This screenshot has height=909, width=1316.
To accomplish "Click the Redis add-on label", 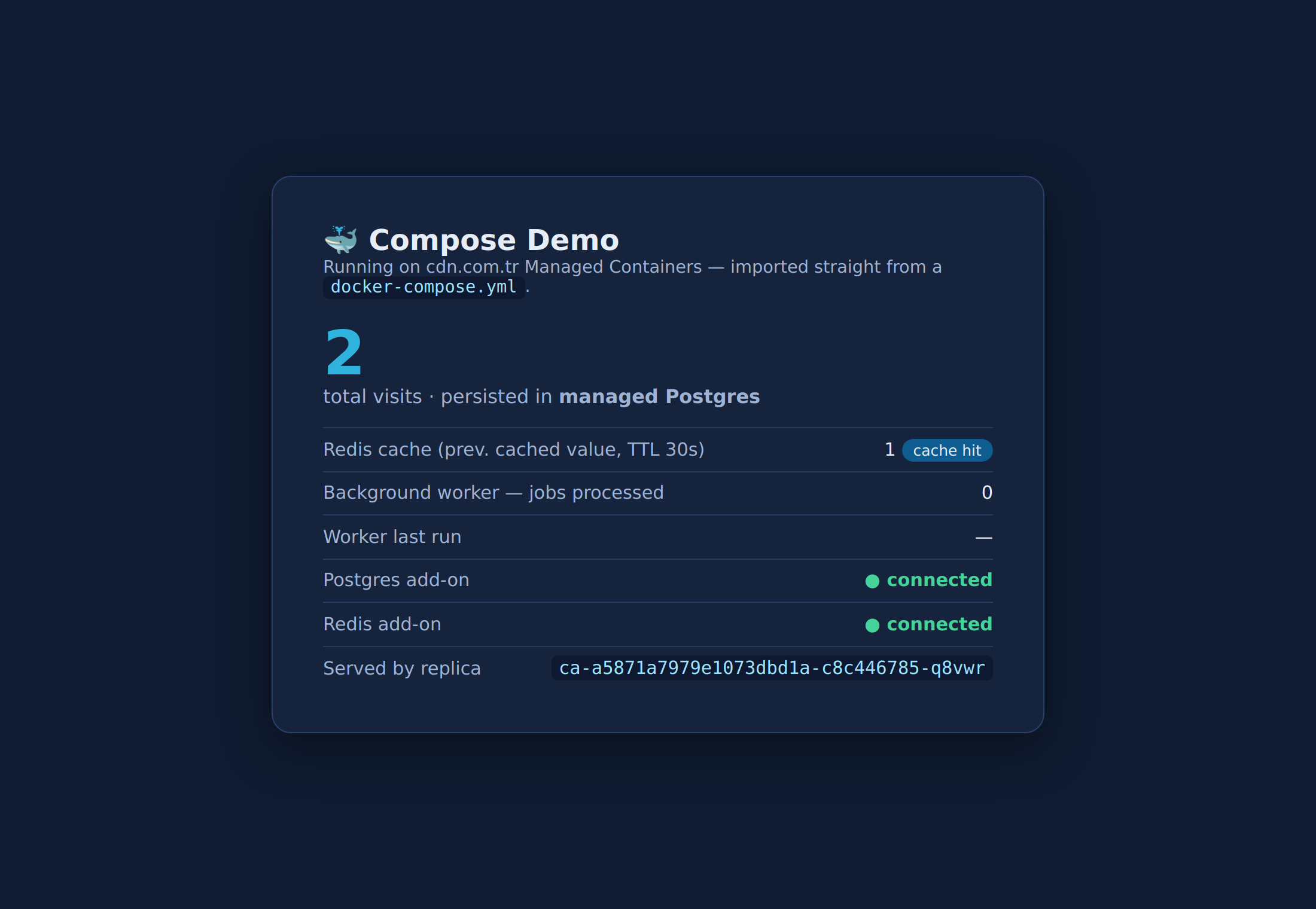I will 382,624.
